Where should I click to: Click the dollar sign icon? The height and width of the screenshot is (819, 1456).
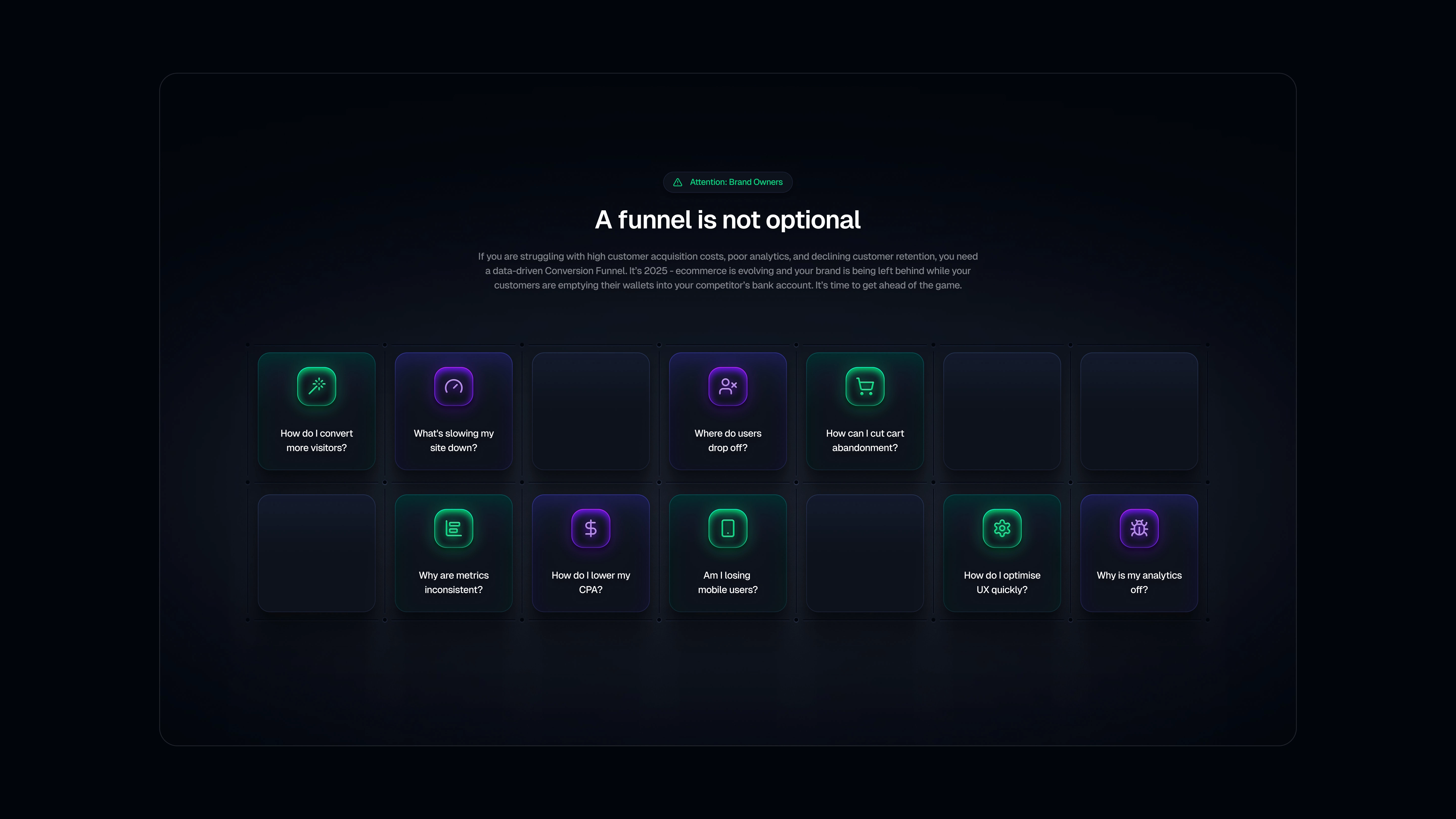[591, 529]
